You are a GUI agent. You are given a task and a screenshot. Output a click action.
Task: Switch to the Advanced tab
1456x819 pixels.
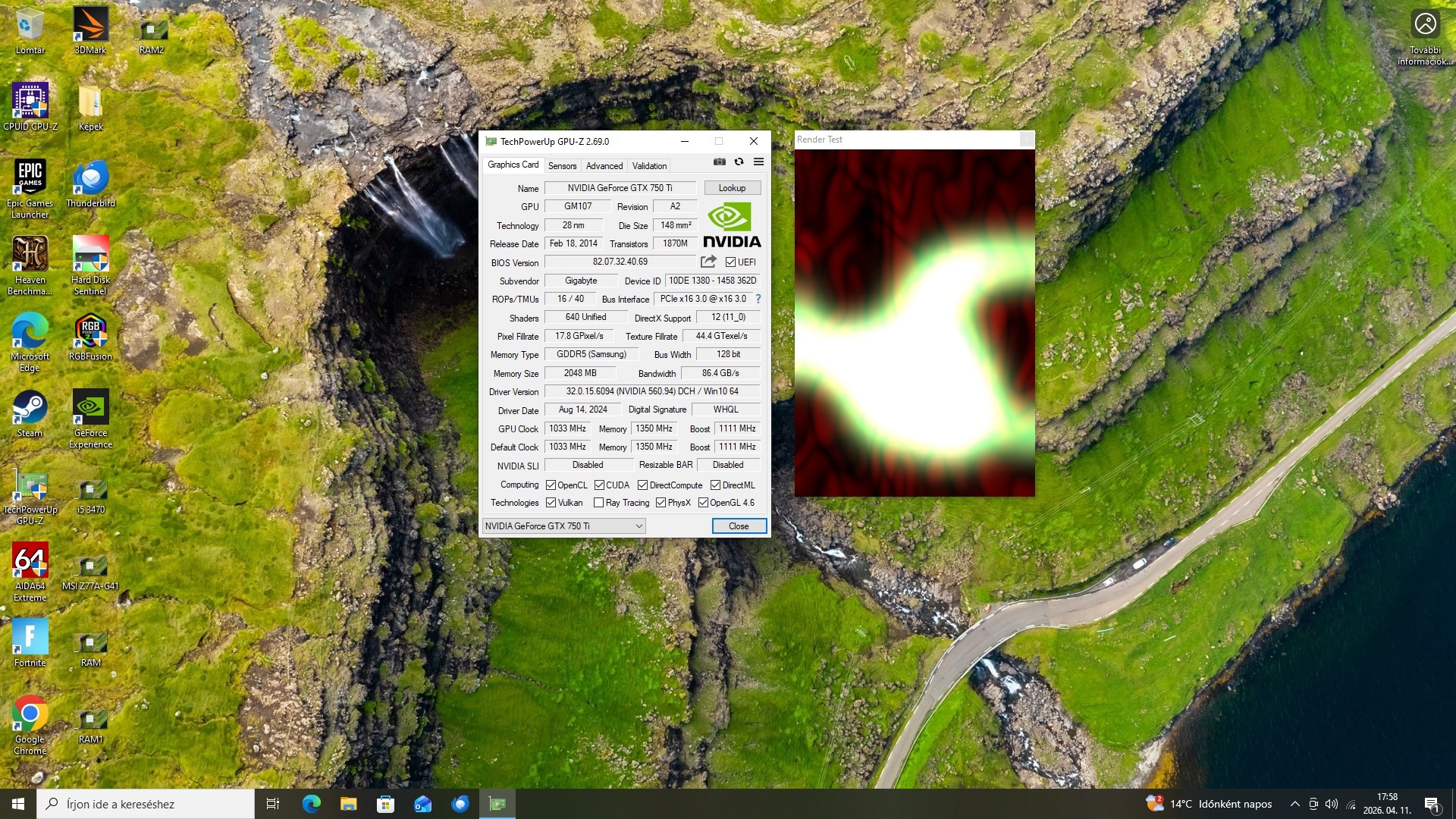click(x=604, y=165)
